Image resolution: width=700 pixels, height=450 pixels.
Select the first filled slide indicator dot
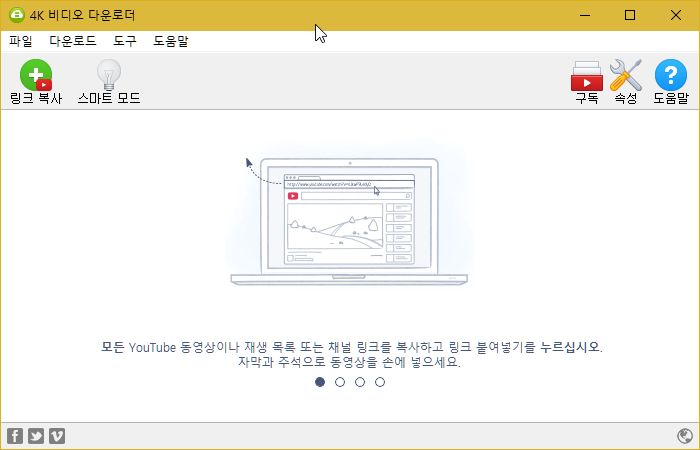tap(320, 382)
